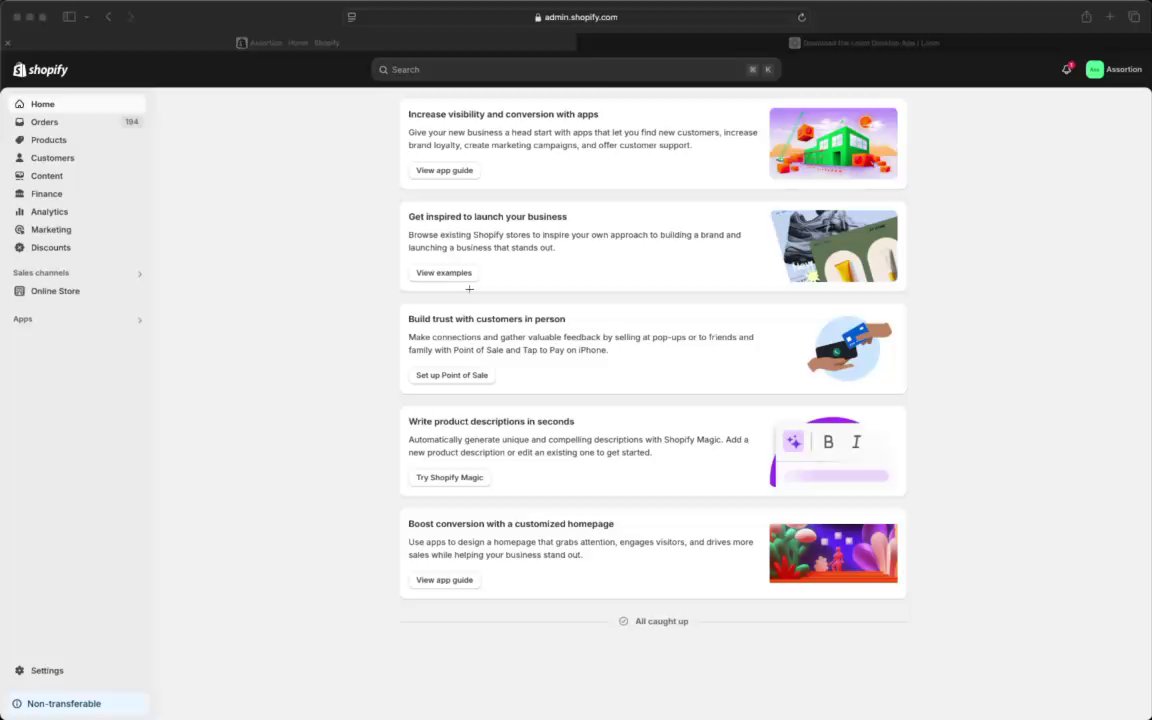Click the Analytics bar chart icon

[20, 212]
